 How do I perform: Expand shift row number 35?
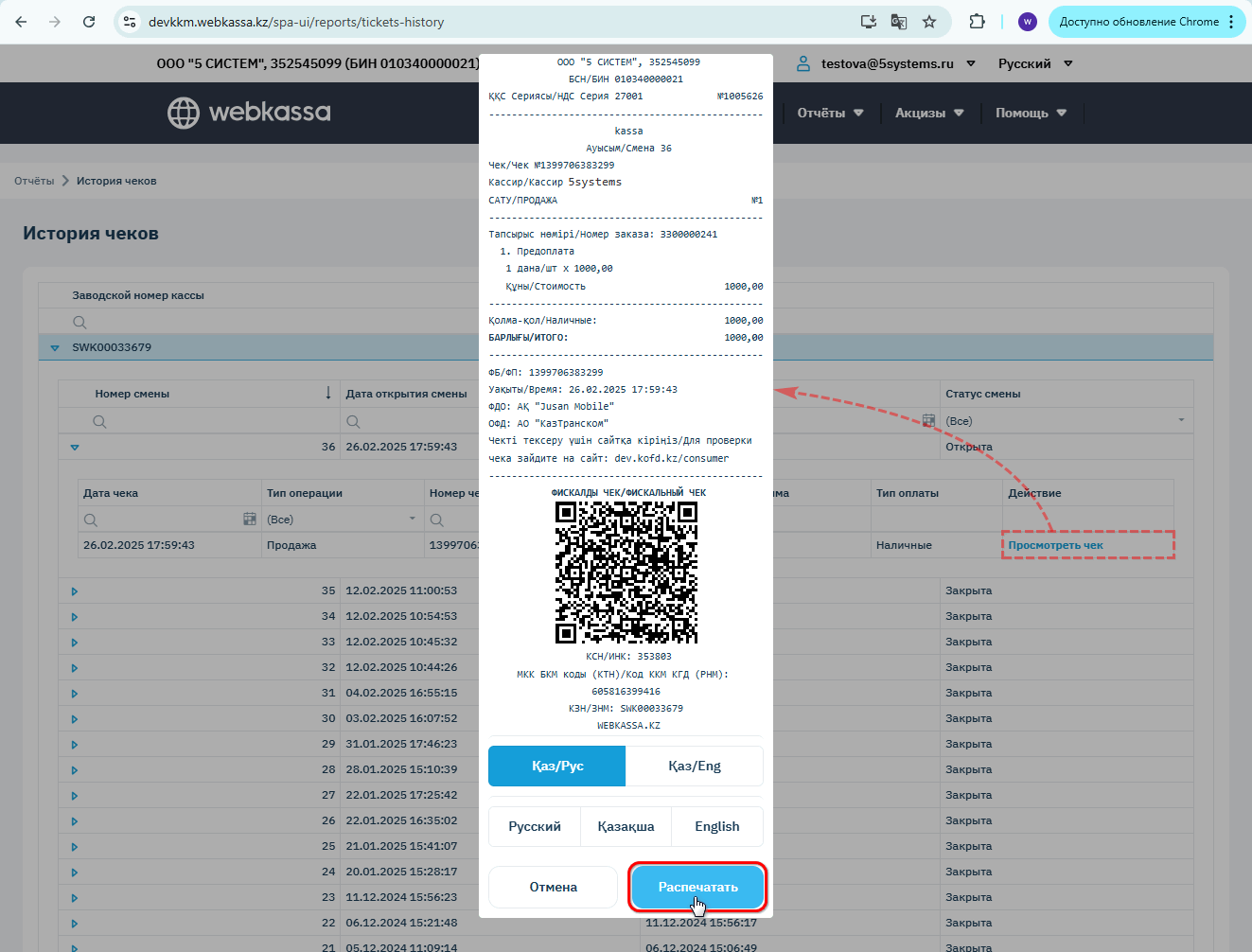click(75, 591)
